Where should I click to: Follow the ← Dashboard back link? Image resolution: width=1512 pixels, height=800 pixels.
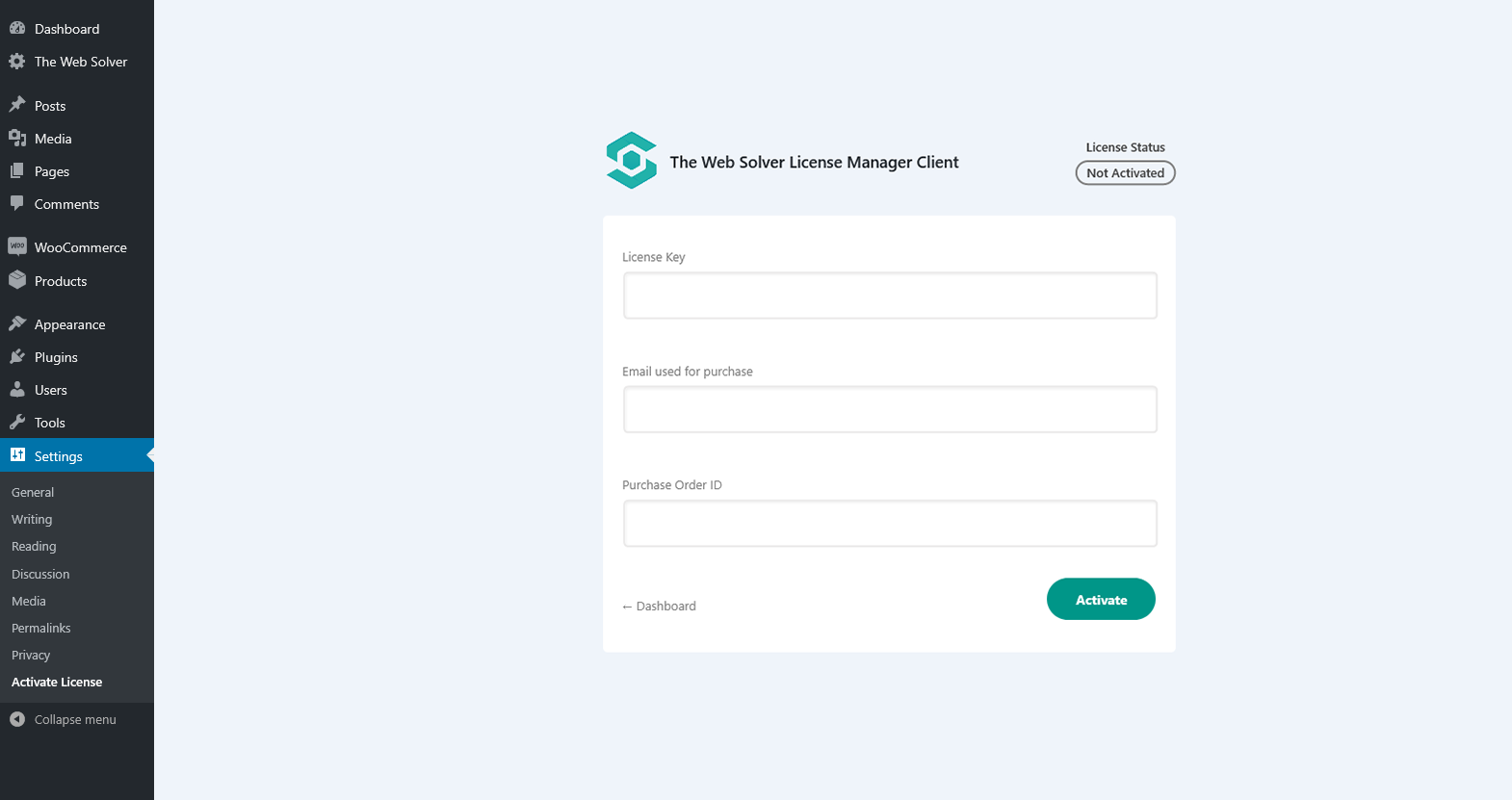(659, 606)
